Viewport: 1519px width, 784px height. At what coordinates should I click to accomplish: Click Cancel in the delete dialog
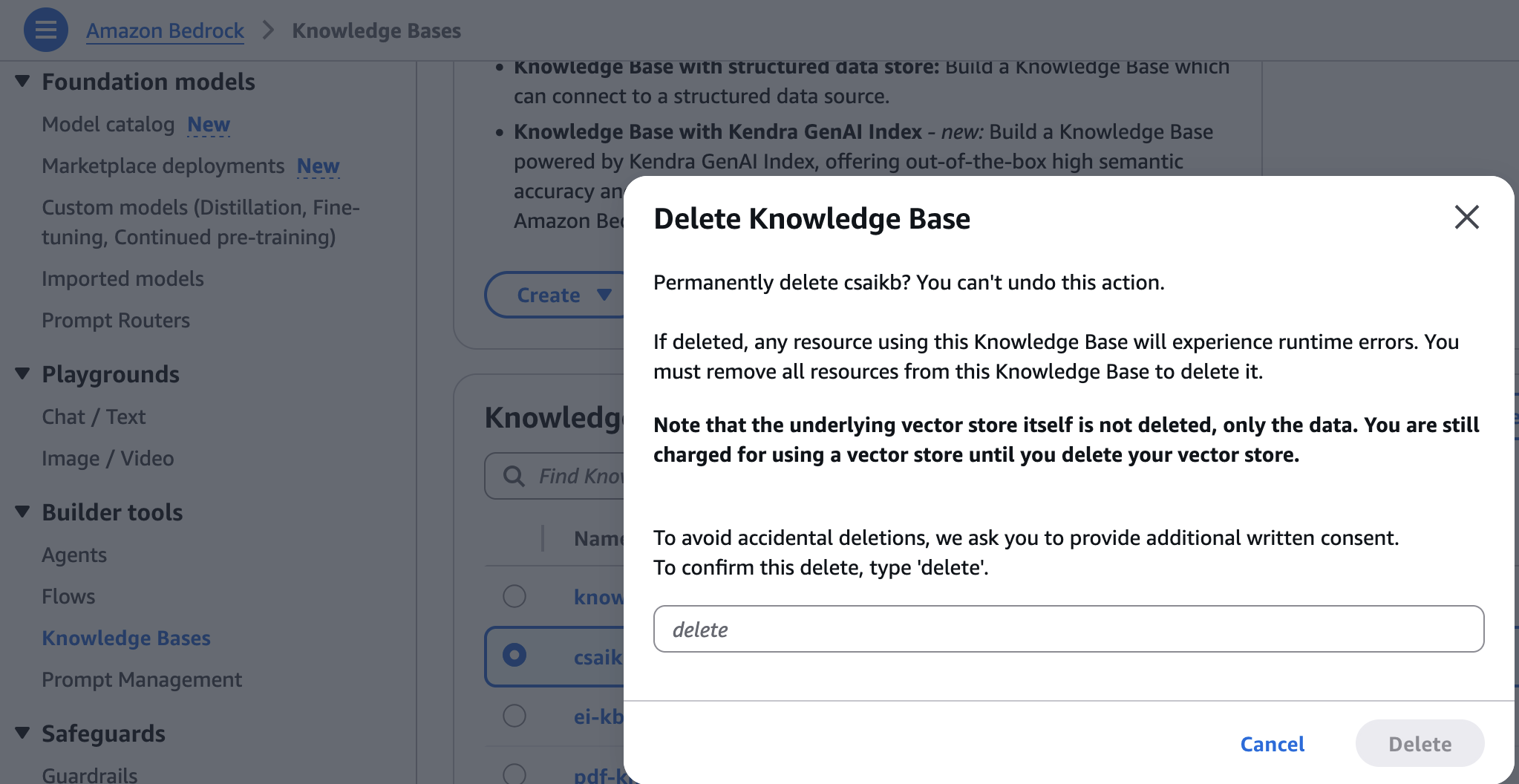pos(1272,744)
